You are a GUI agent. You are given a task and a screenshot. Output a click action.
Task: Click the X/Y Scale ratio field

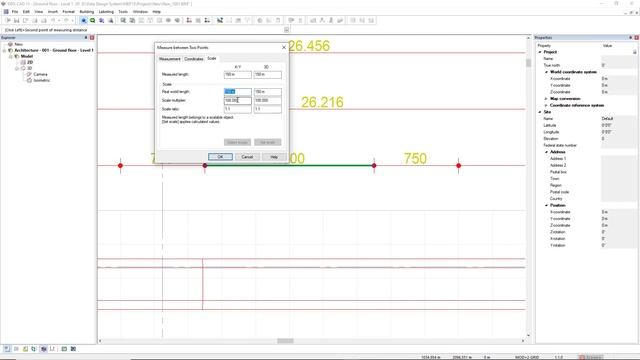[x=238, y=109]
